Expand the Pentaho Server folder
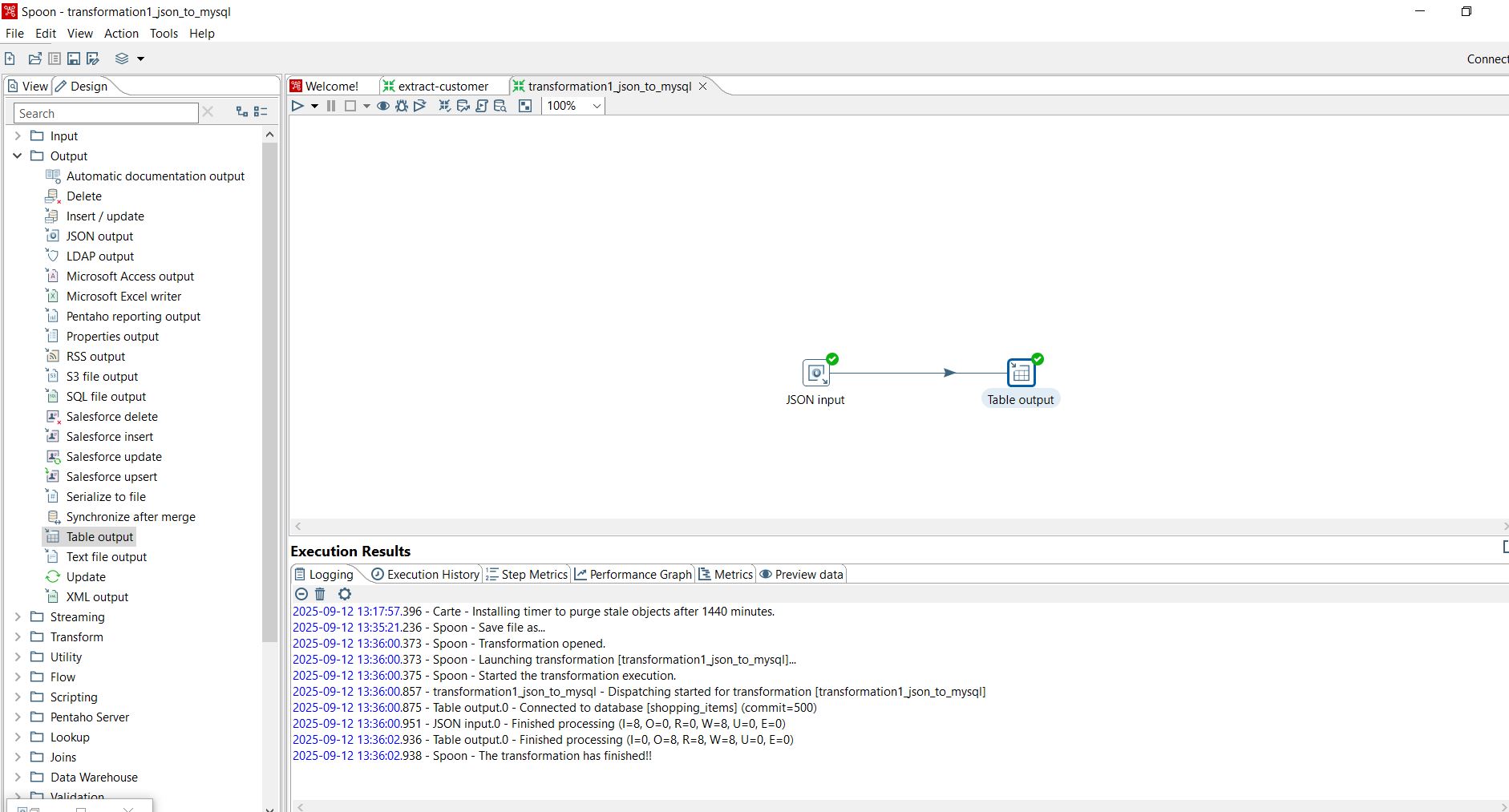 (18, 717)
